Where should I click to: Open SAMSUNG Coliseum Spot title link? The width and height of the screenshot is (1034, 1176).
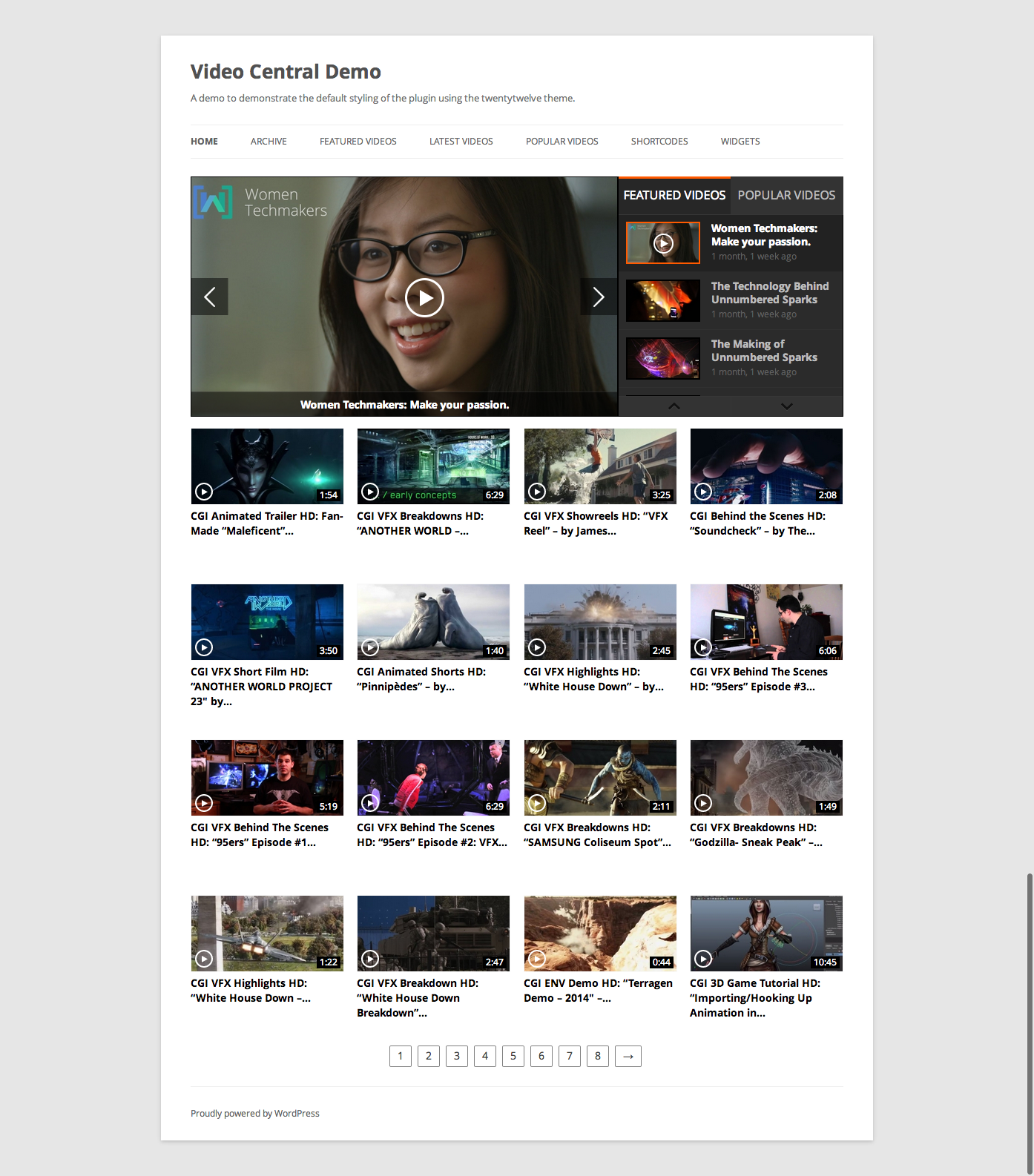(x=597, y=835)
